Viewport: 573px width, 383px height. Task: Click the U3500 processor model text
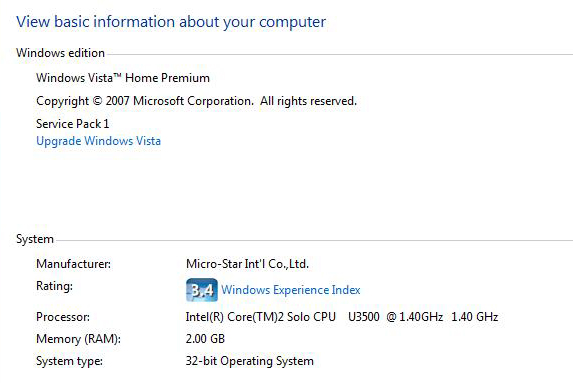pos(364,317)
